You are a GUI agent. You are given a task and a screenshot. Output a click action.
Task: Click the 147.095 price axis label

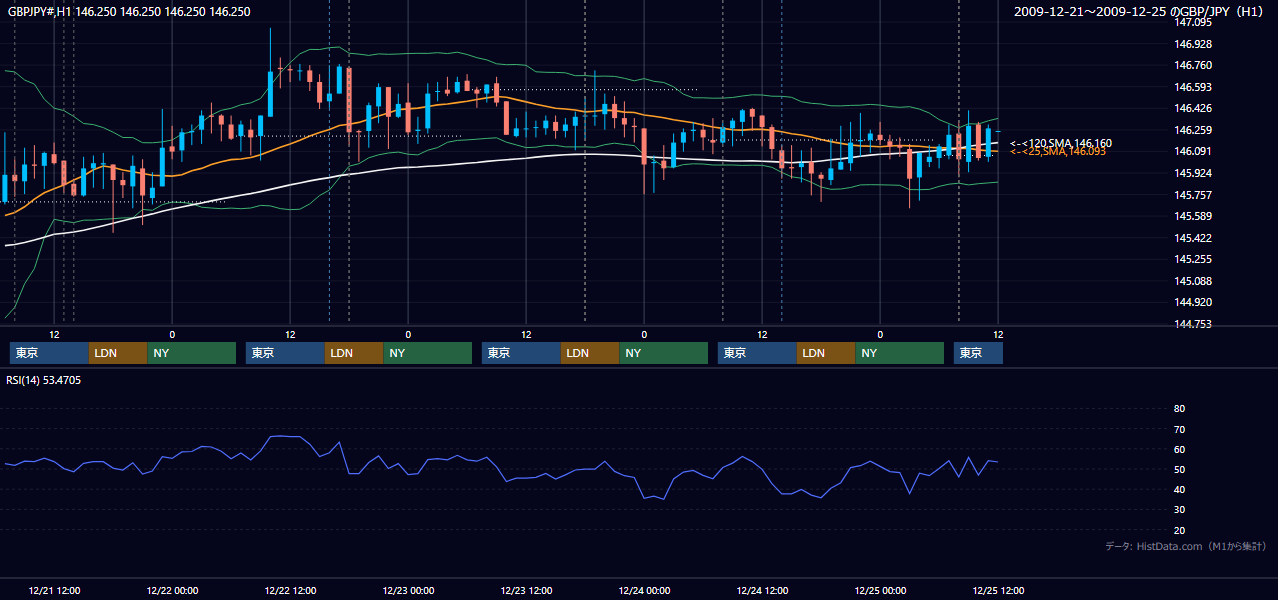[1193, 22]
